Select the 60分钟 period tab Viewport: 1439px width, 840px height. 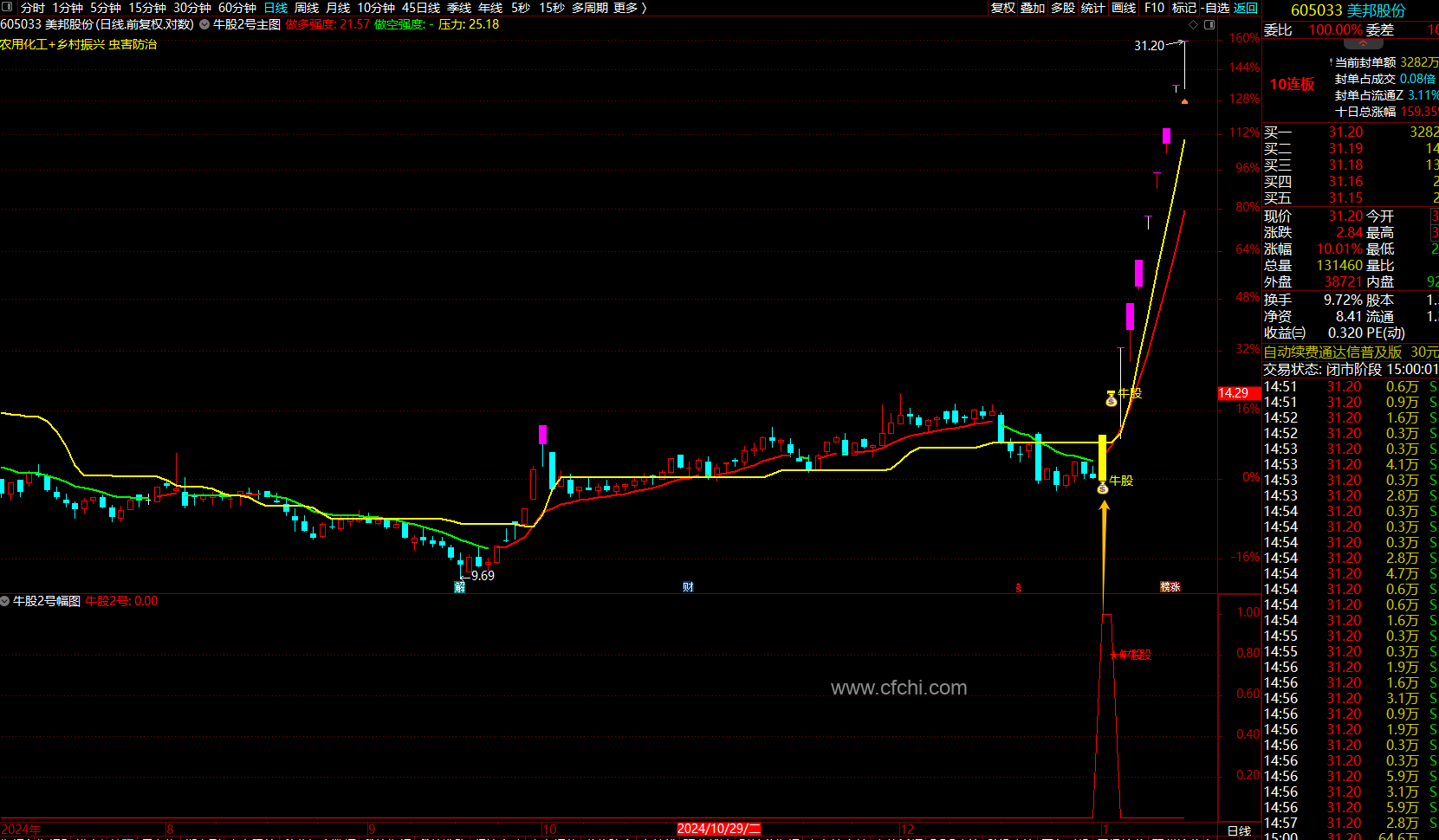(x=237, y=8)
